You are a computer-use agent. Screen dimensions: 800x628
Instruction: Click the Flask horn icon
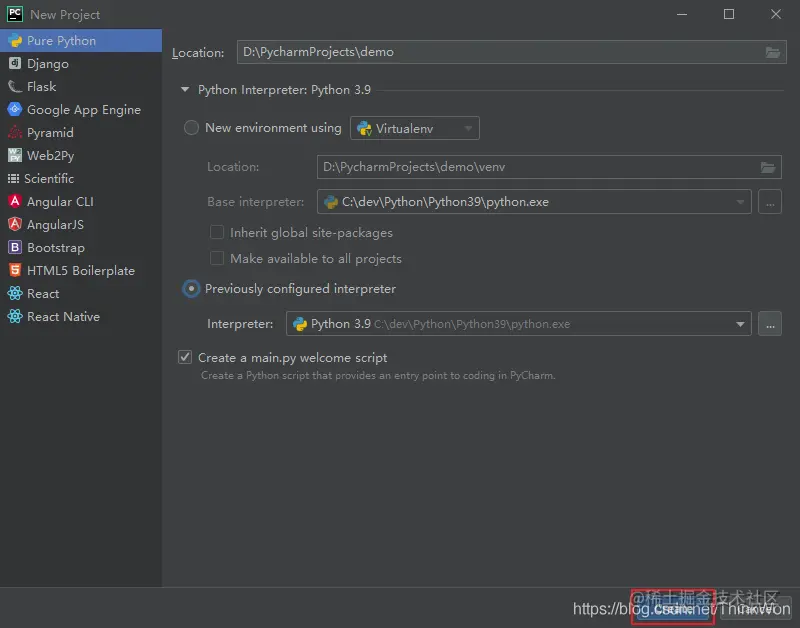[x=15, y=86]
